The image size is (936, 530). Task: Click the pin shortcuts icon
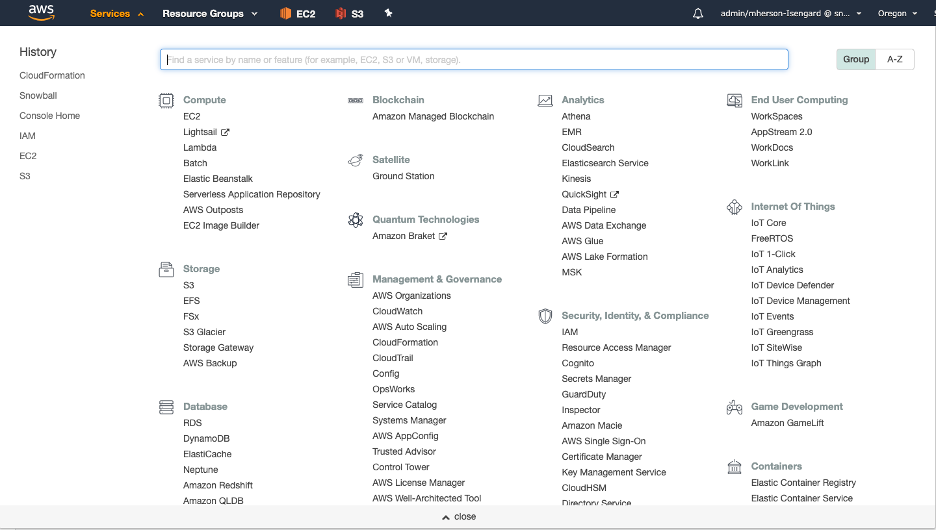coord(389,13)
